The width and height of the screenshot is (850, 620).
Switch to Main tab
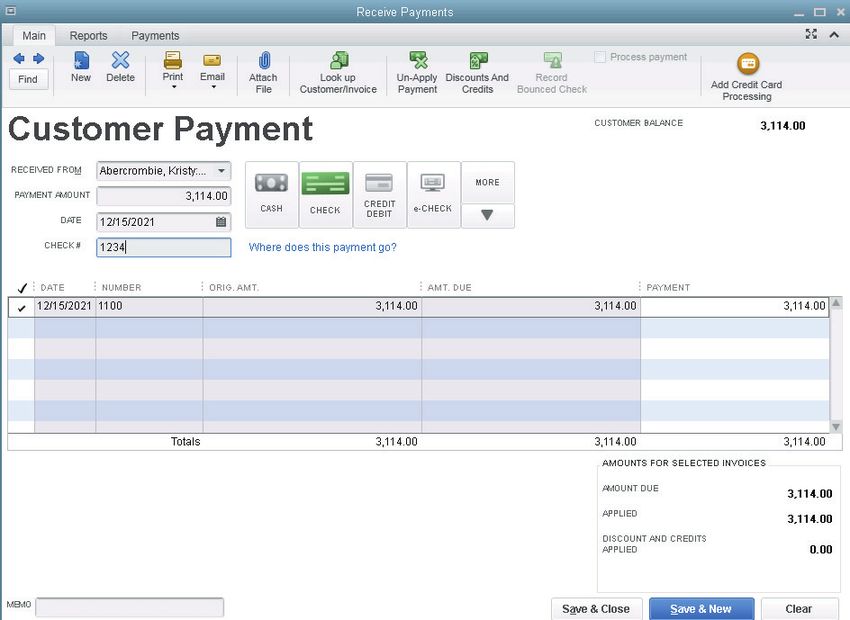tap(34, 36)
